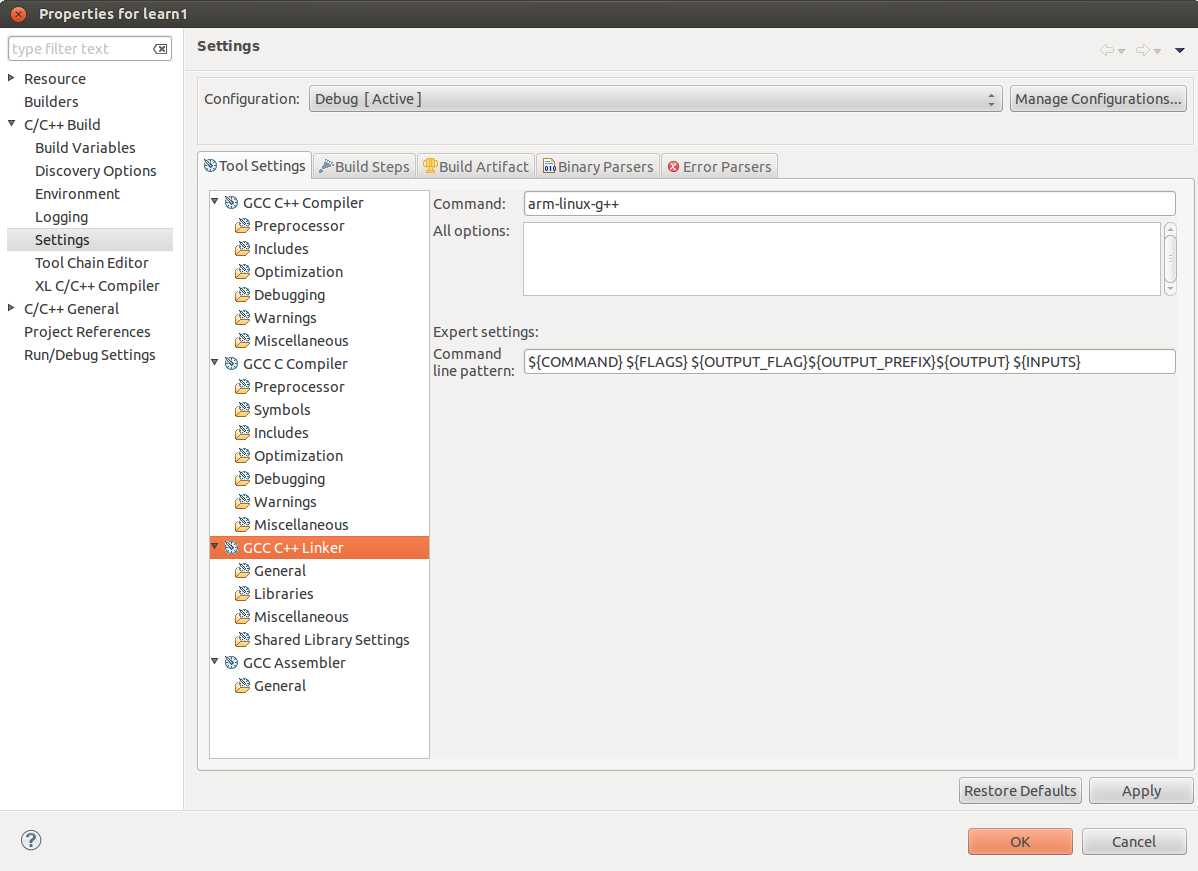Open the Configuration dropdown
The width and height of the screenshot is (1198, 871).
coord(656,99)
